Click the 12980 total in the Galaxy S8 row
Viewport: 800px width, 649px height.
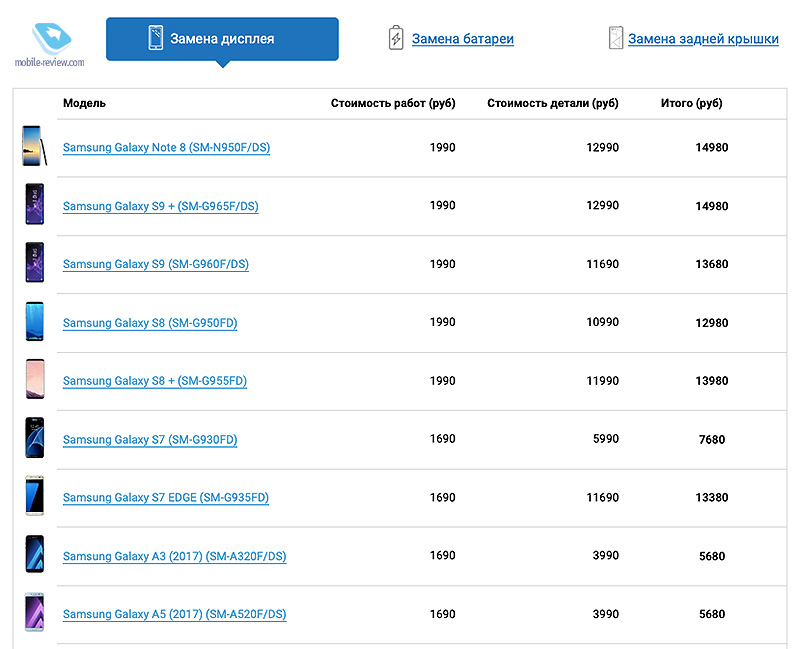coord(712,323)
